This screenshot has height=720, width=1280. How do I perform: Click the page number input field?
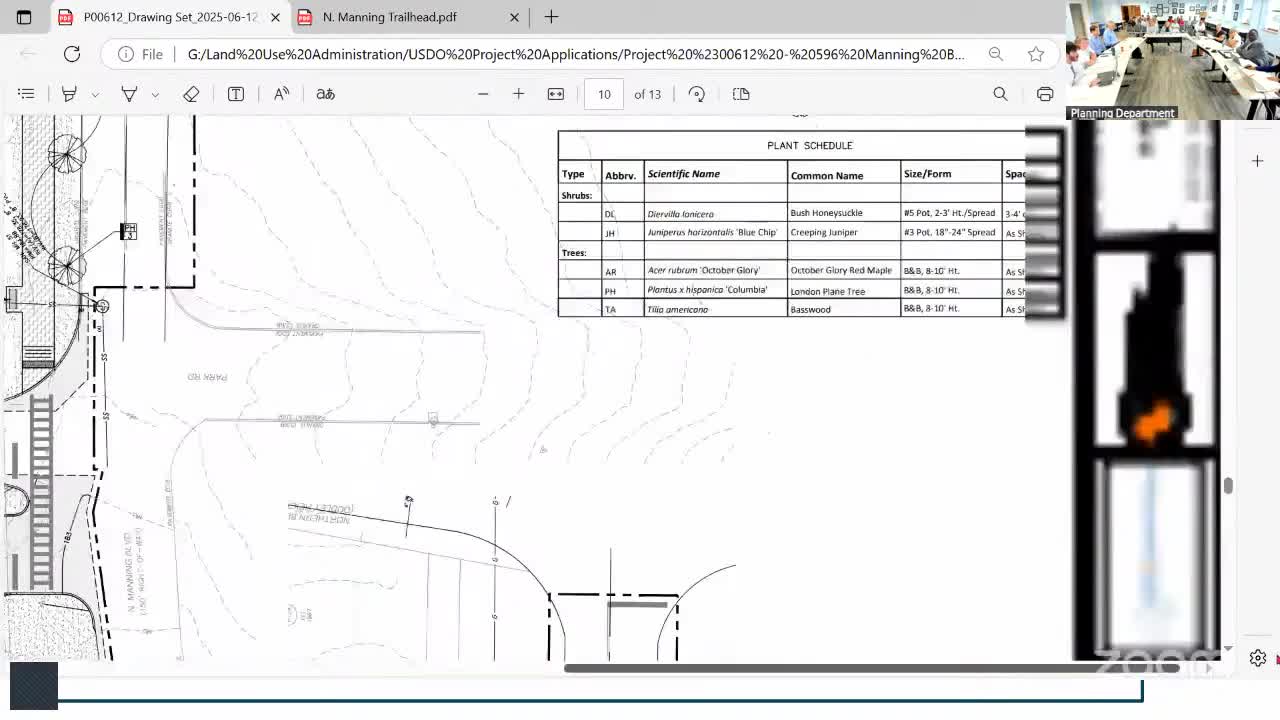604,94
